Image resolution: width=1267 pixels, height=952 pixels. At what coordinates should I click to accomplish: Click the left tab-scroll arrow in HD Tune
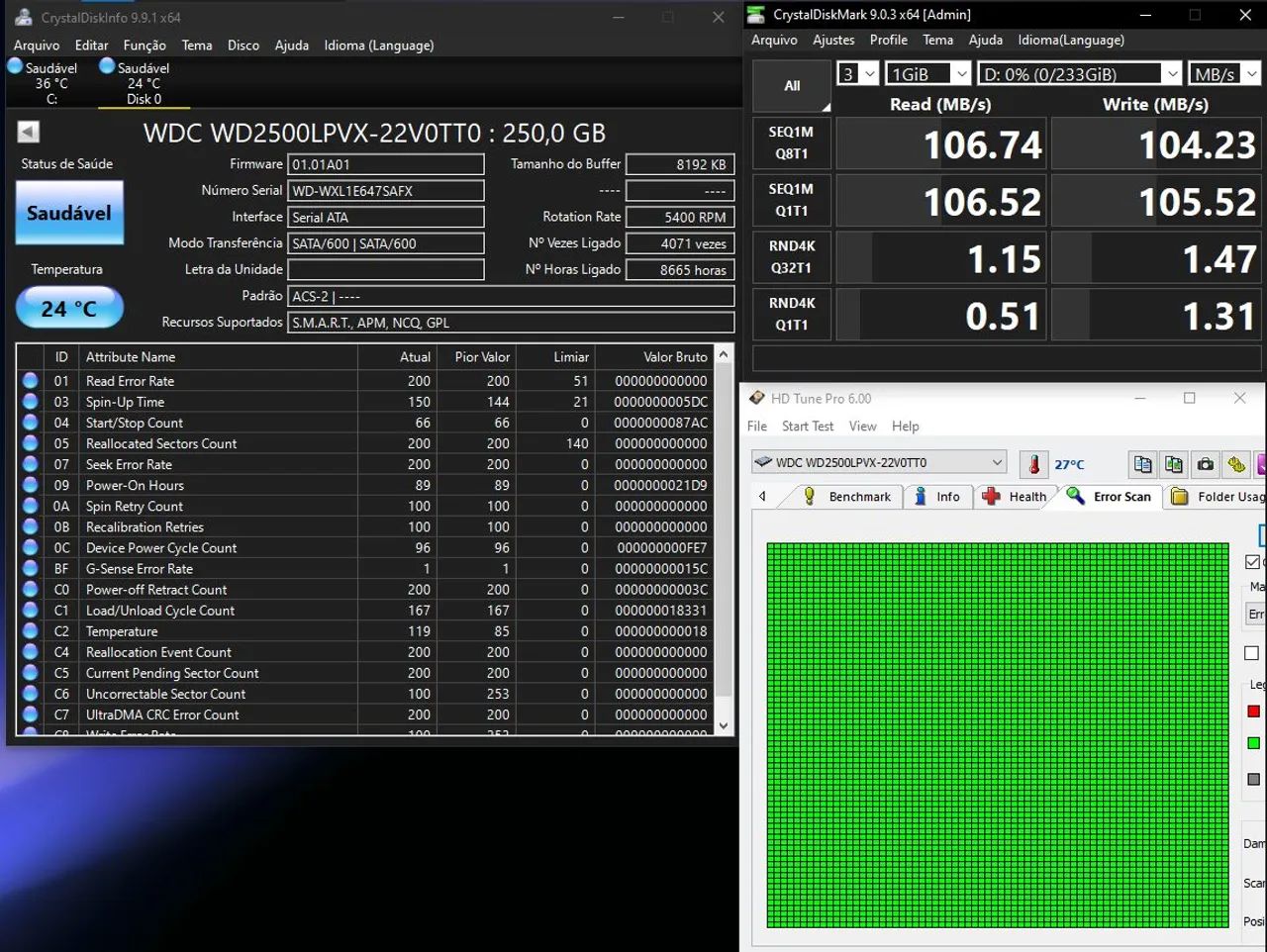[762, 497]
